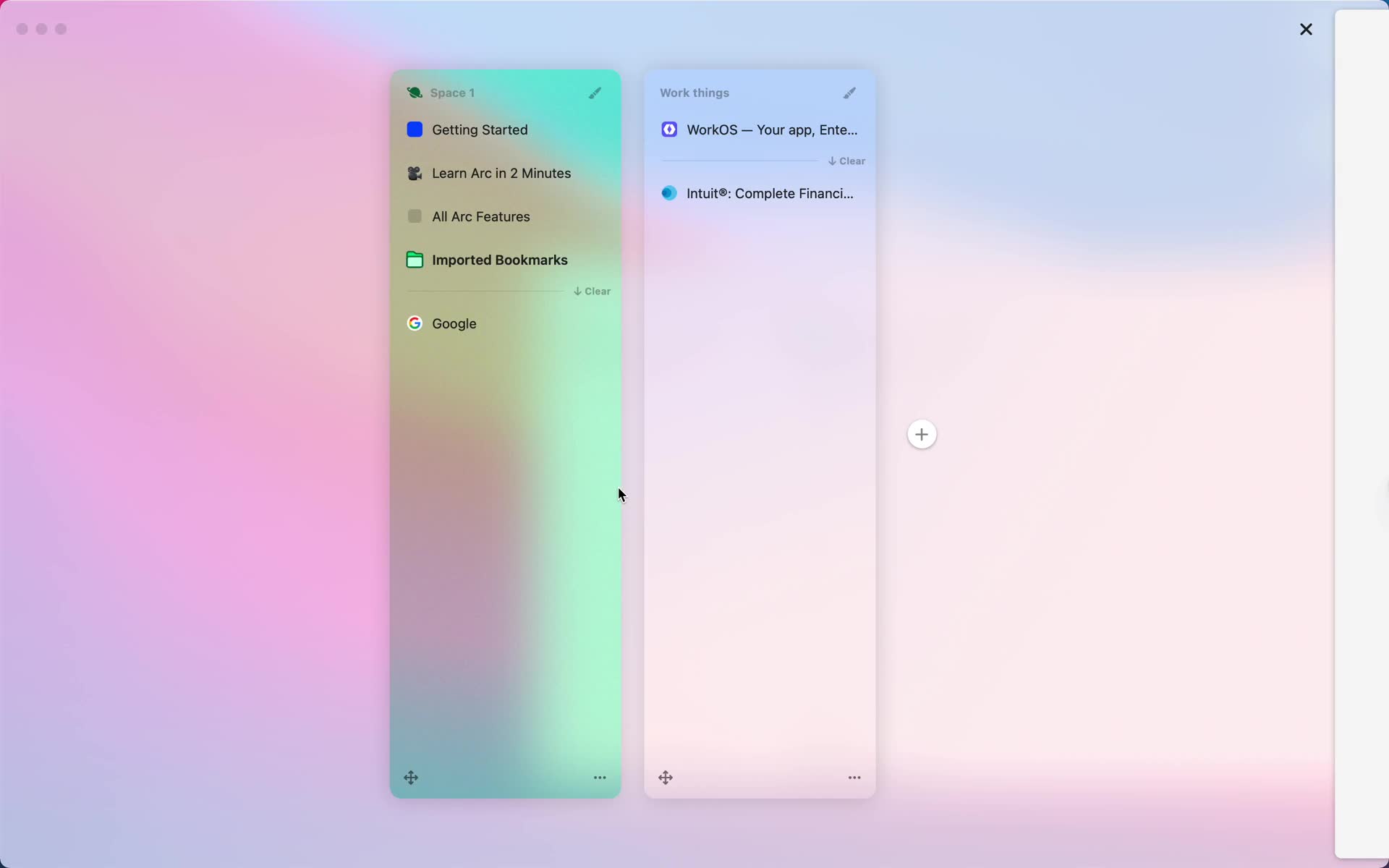Click the Add new space plus button
The image size is (1389, 868).
tap(921, 434)
